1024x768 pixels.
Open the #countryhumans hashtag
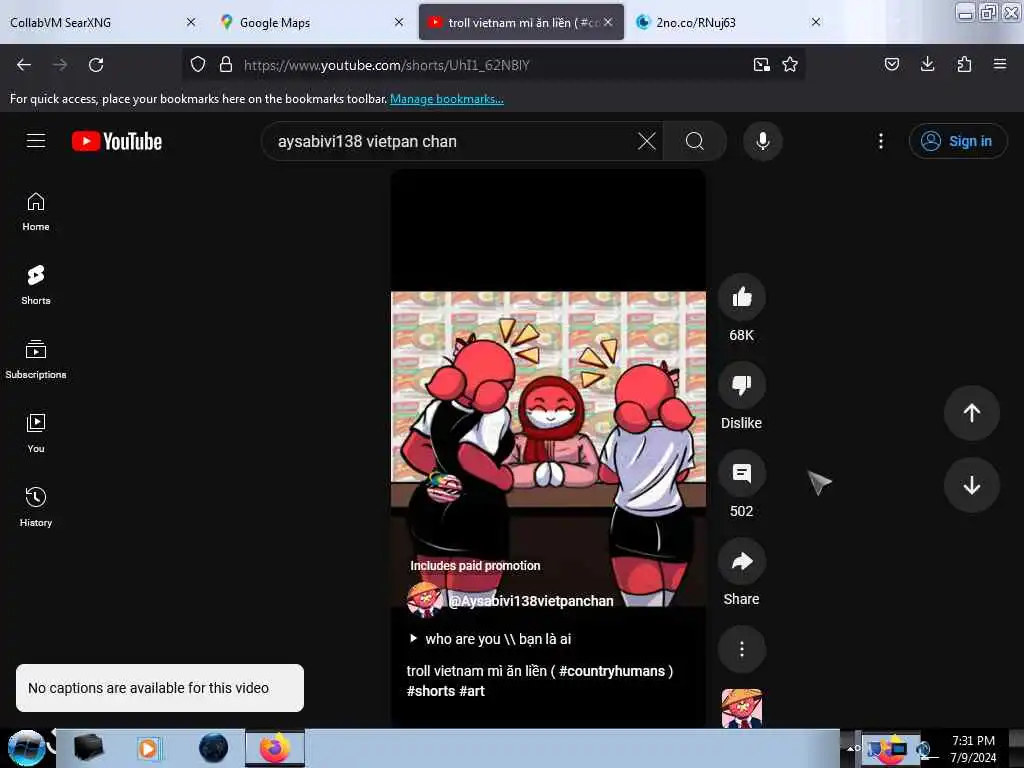pyautogui.click(x=612, y=671)
